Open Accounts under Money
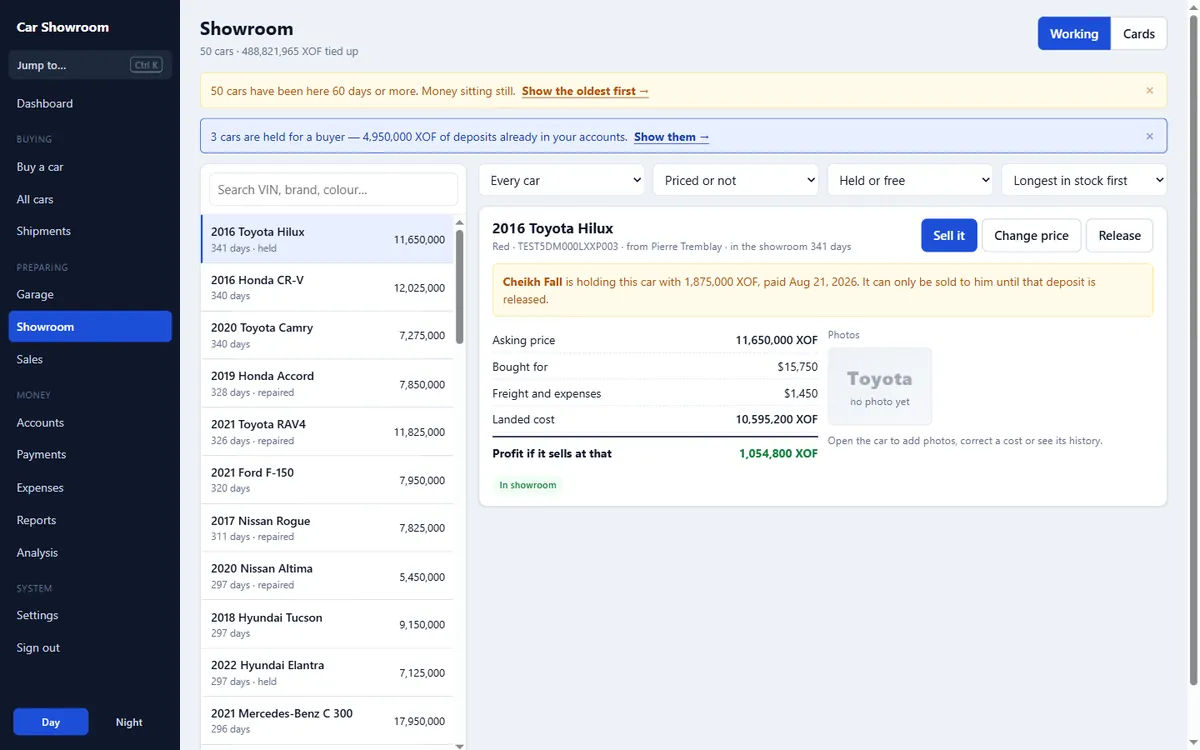1200x750 pixels. (x=90, y=423)
